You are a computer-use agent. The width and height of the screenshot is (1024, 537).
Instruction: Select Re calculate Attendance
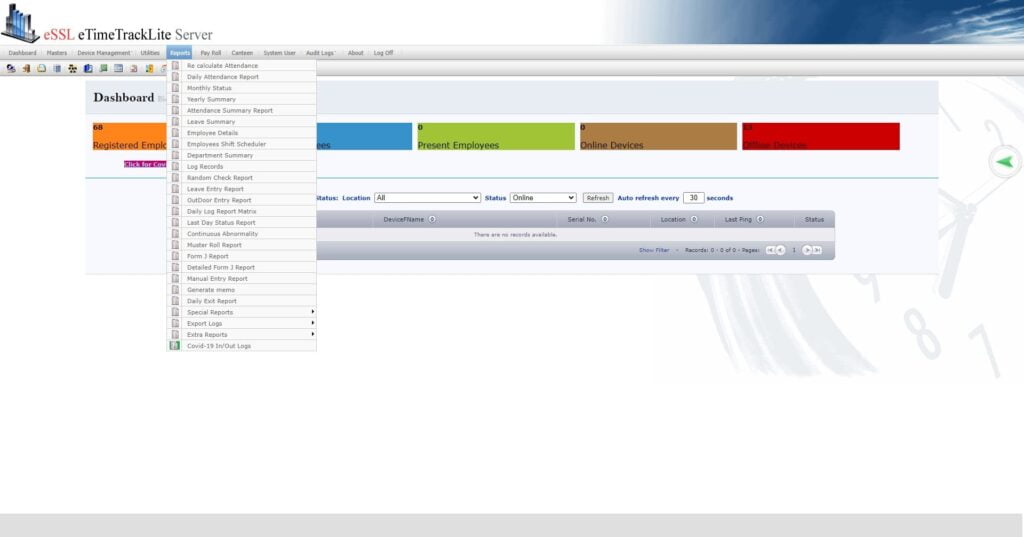242,65
